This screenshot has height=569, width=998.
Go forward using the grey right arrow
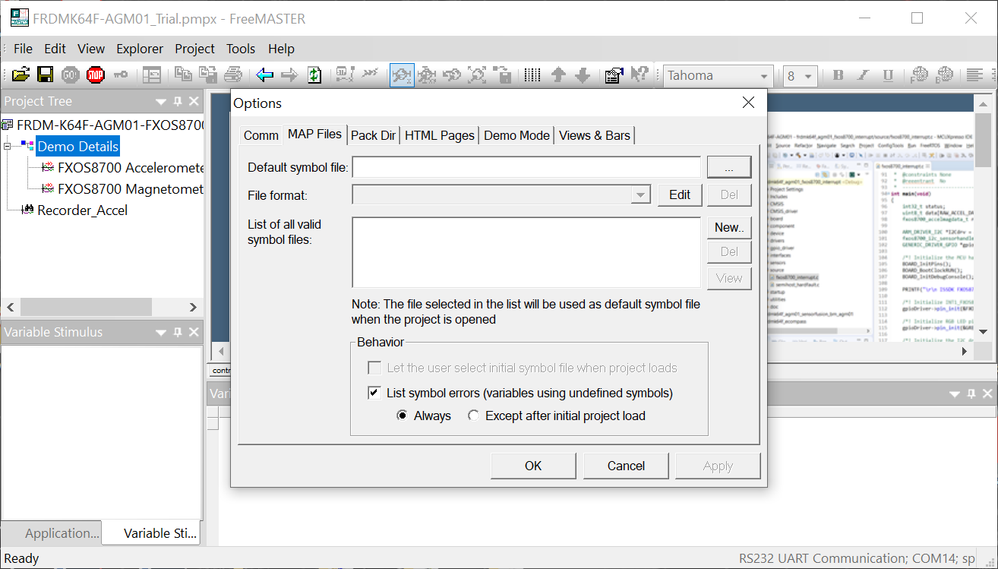(x=290, y=75)
